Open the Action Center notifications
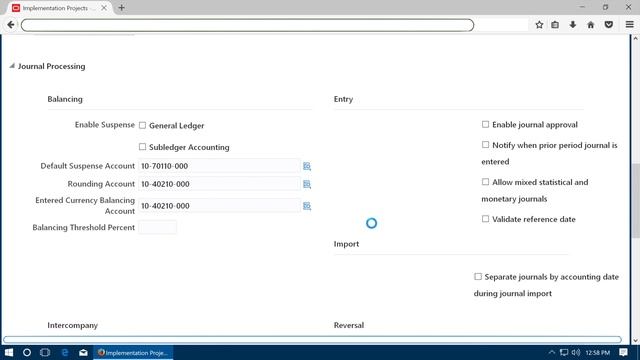This screenshot has width=640, height=360. tap(623, 352)
